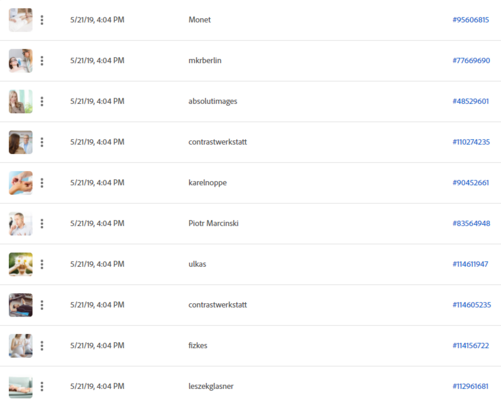The image size is (501, 406).
Task: Open the three-dot menu for mkrberlin row
Action: pyautogui.click(x=42, y=61)
